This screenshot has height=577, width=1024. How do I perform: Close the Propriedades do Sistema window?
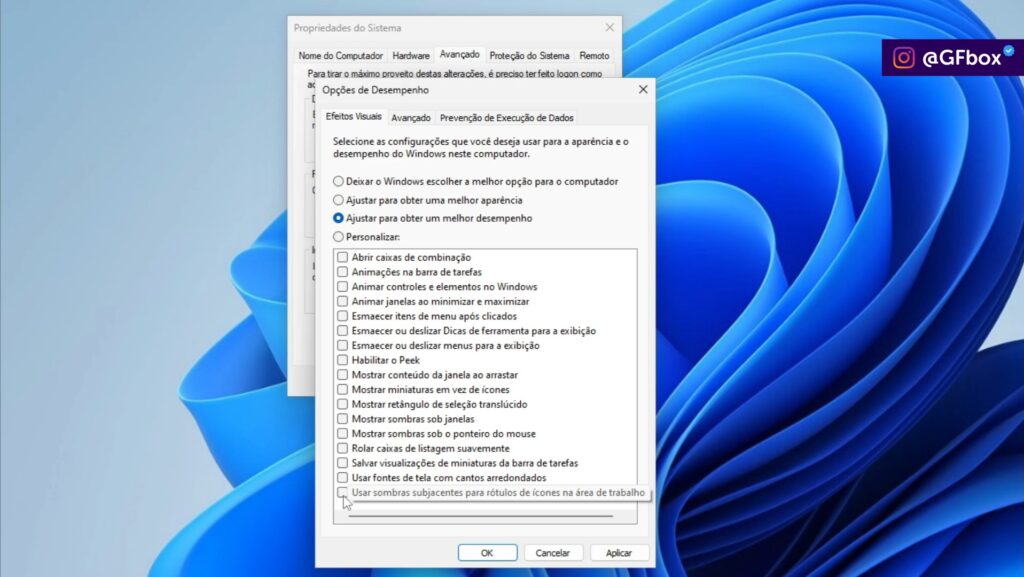click(x=609, y=27)
